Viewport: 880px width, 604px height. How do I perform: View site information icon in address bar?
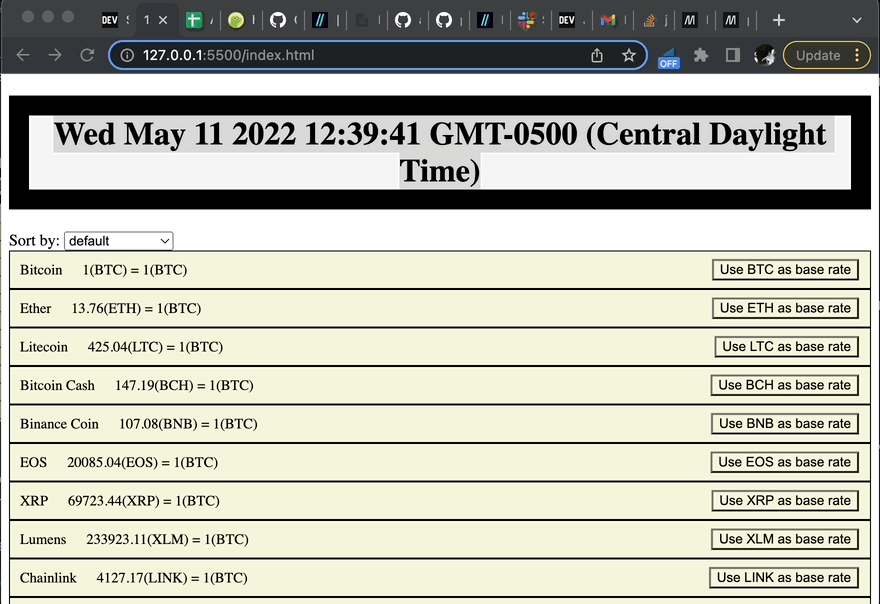[x=127, y=55]
